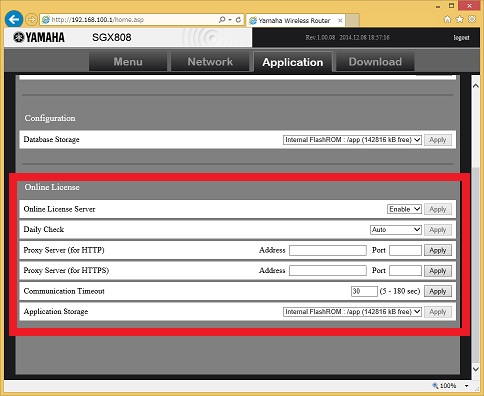Click the (5 - 180 sec) range hint

coord(400,291)
